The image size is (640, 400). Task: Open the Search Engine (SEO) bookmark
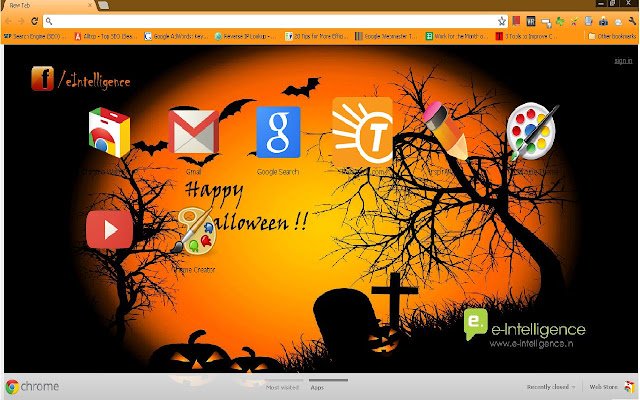click(x=35, y=36)
